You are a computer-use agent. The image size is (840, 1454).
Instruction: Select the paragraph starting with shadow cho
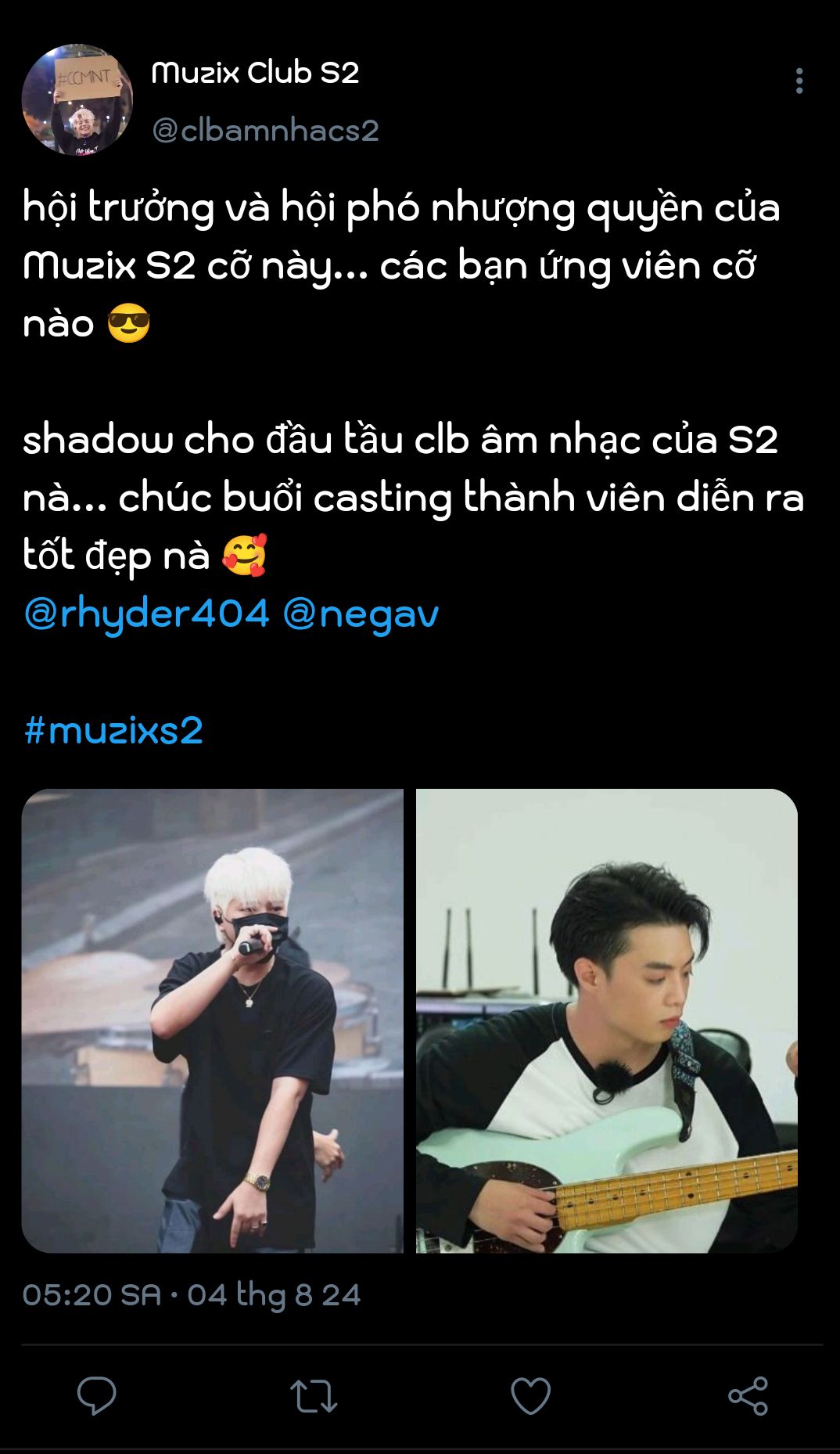(413, 498)
